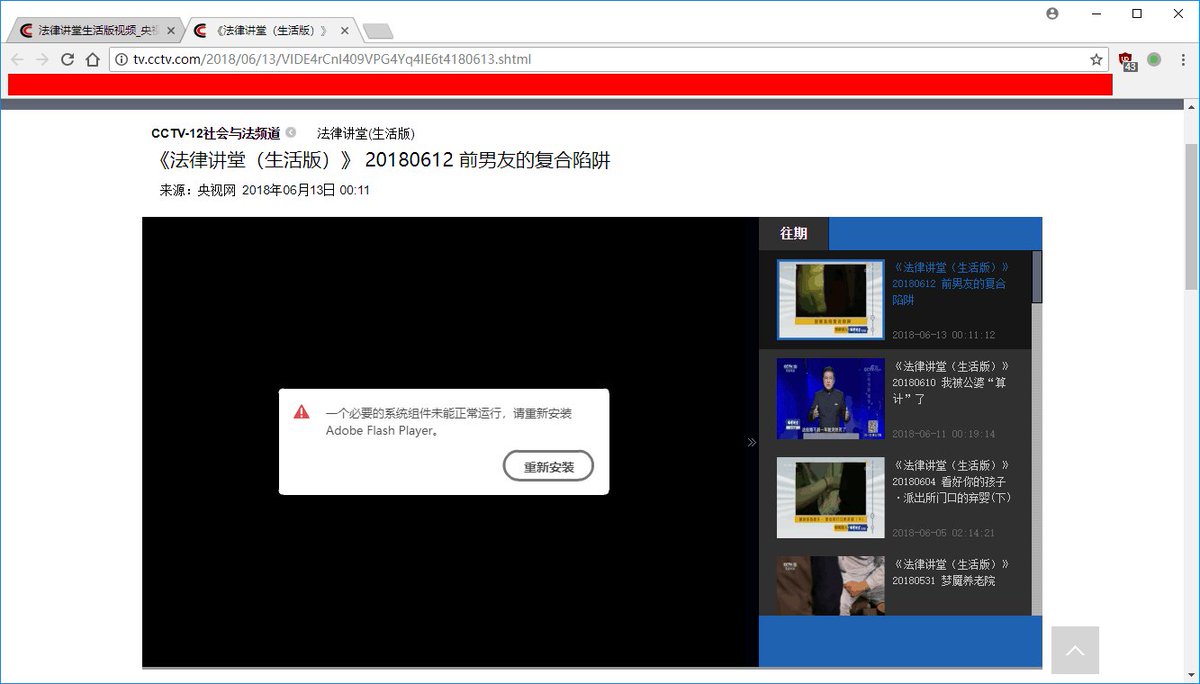Image resolution: width=1200 pixels, height=684 pixels.
Task: Click the 梦魇养老院 episode thumbnail
Action: [x=830, y=585]
